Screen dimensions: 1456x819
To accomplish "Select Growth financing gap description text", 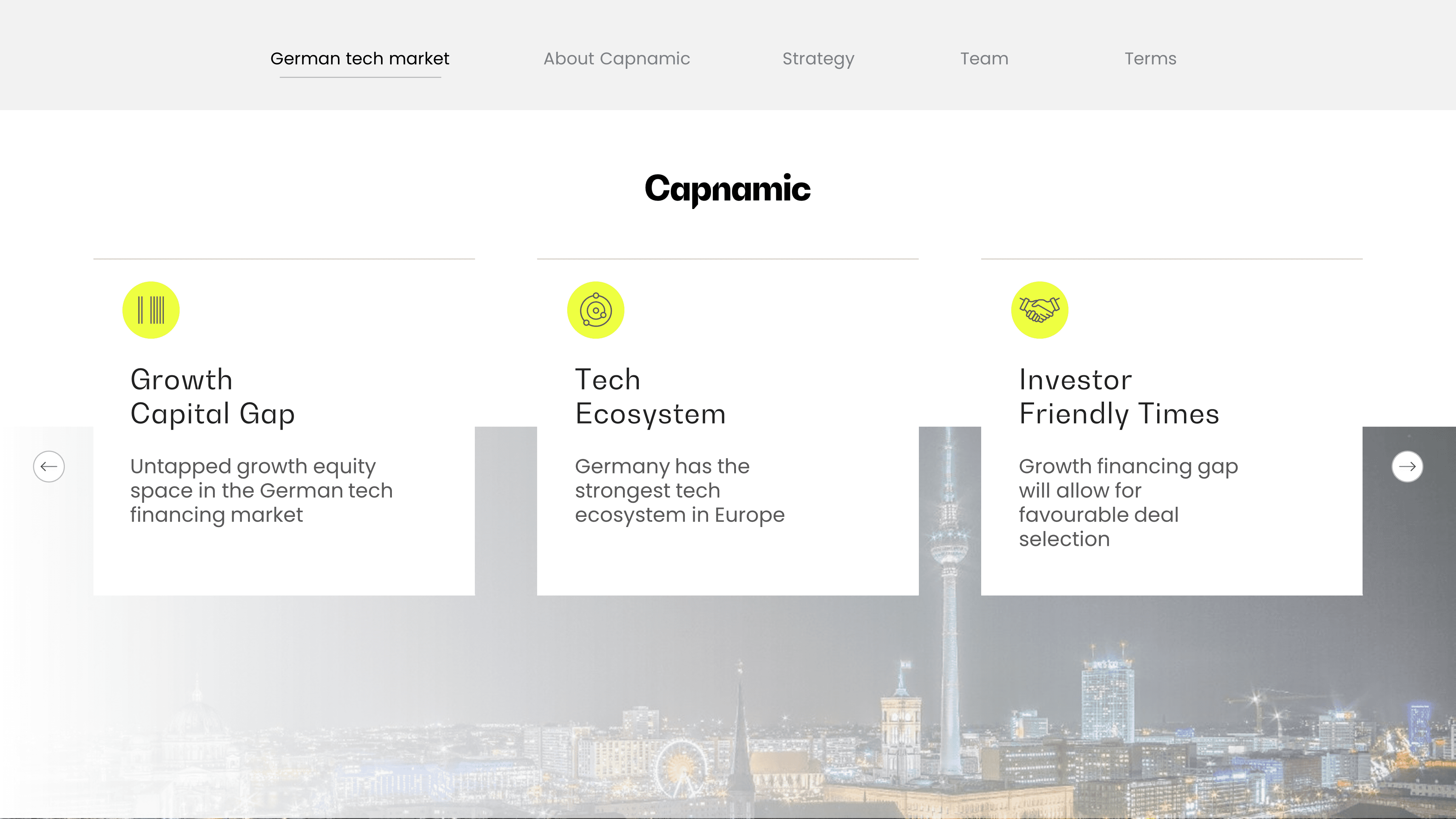I will click(1128, 502).
